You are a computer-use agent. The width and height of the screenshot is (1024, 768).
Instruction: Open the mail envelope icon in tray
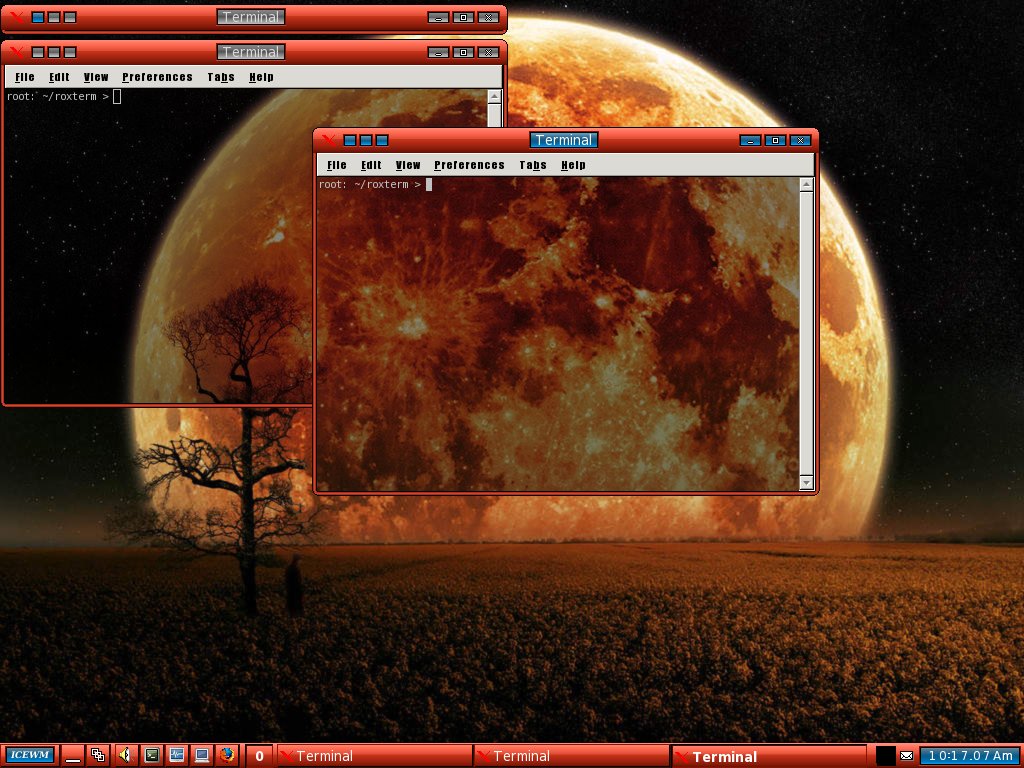pos(906,756)
